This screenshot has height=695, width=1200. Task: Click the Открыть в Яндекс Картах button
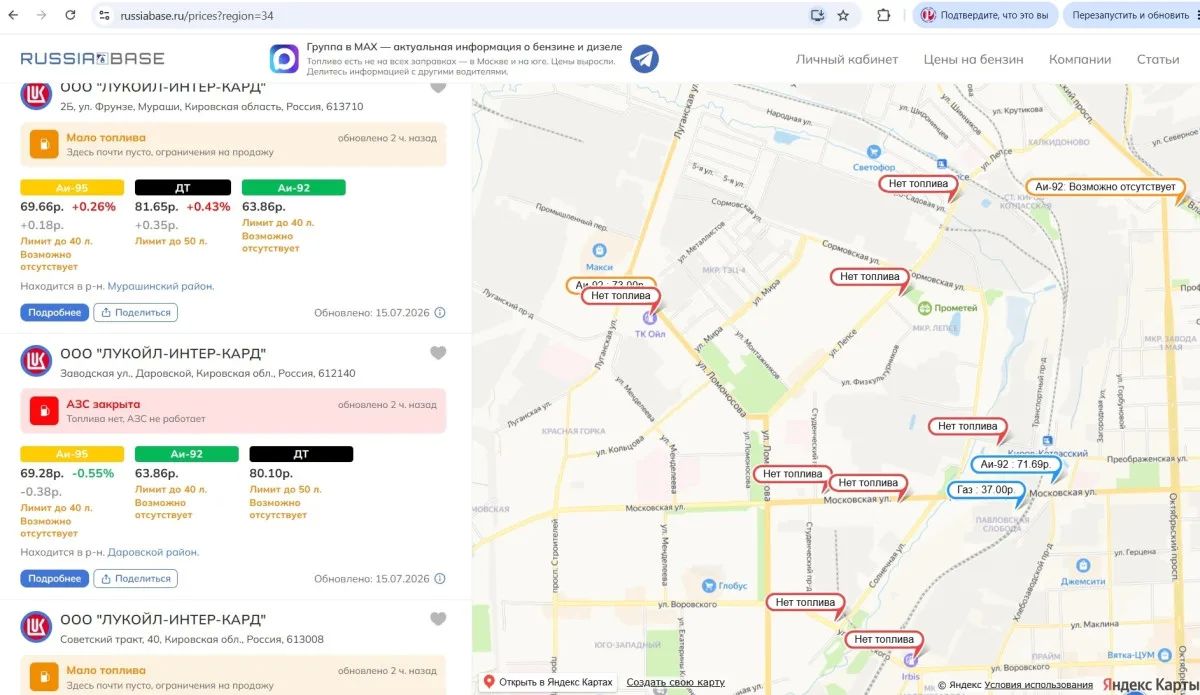(x=548, y=682)
